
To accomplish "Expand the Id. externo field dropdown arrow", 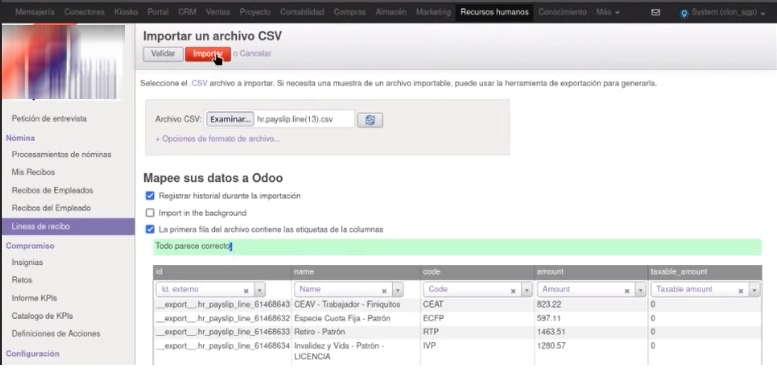I will 260,290.
